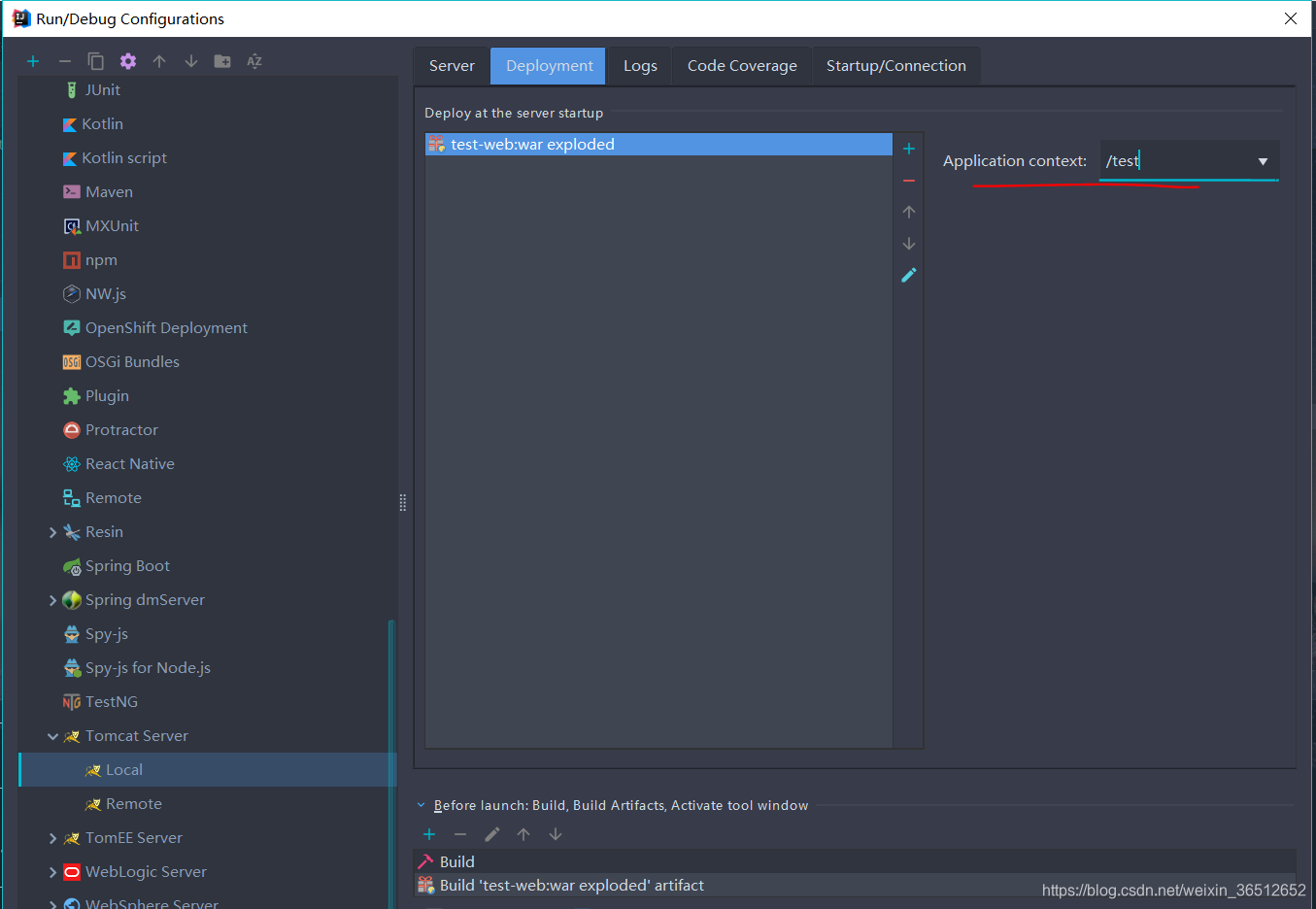This screenshot has width=1316, height=909.
Task: Select the Build task in Before launch
Action: coord(855,861)
